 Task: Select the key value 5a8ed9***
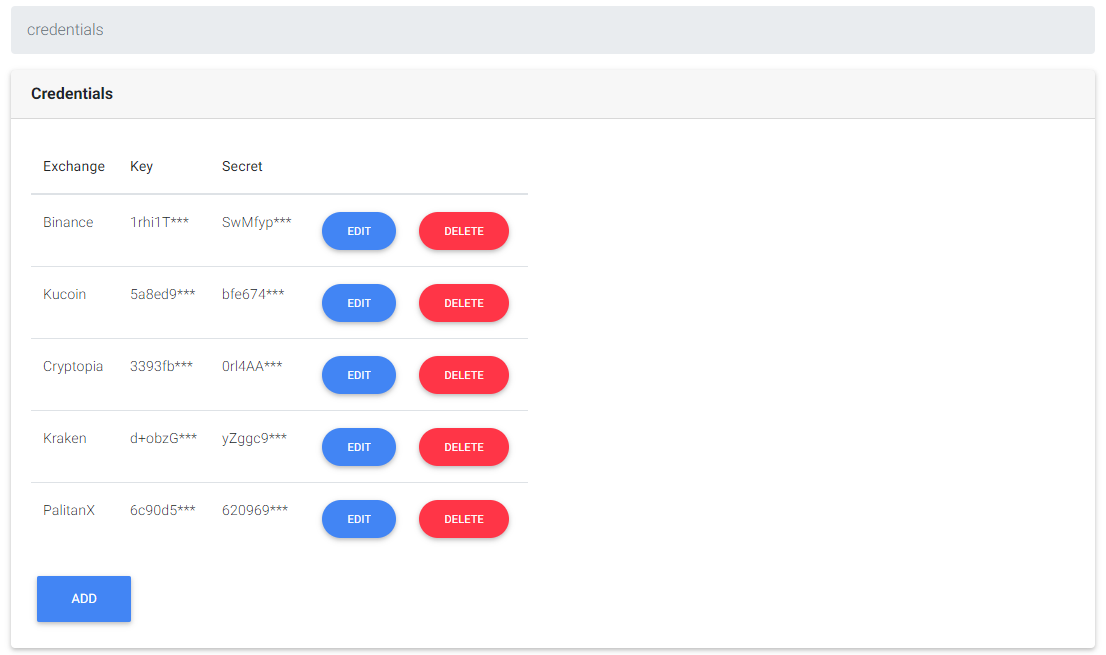[162, 294]
